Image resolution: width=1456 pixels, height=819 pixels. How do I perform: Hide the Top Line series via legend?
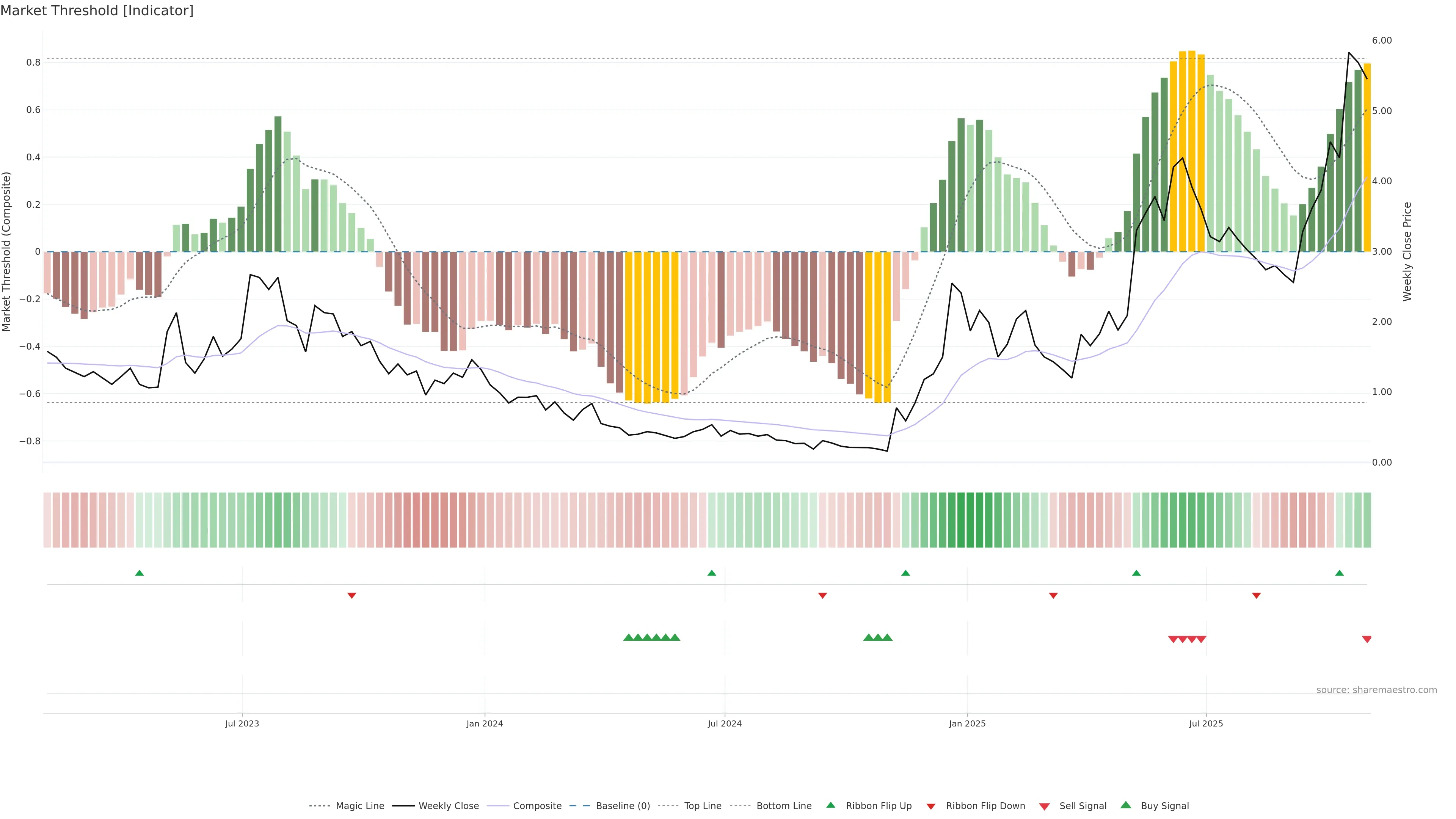[703, 806]
